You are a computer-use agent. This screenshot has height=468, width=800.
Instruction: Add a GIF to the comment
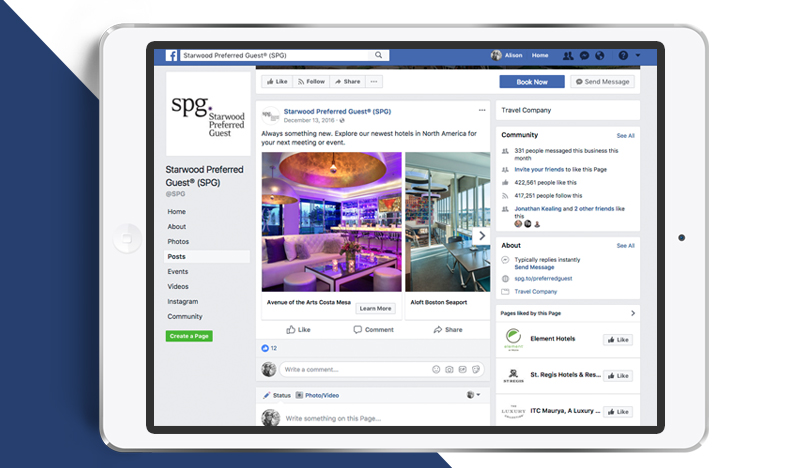462,370
